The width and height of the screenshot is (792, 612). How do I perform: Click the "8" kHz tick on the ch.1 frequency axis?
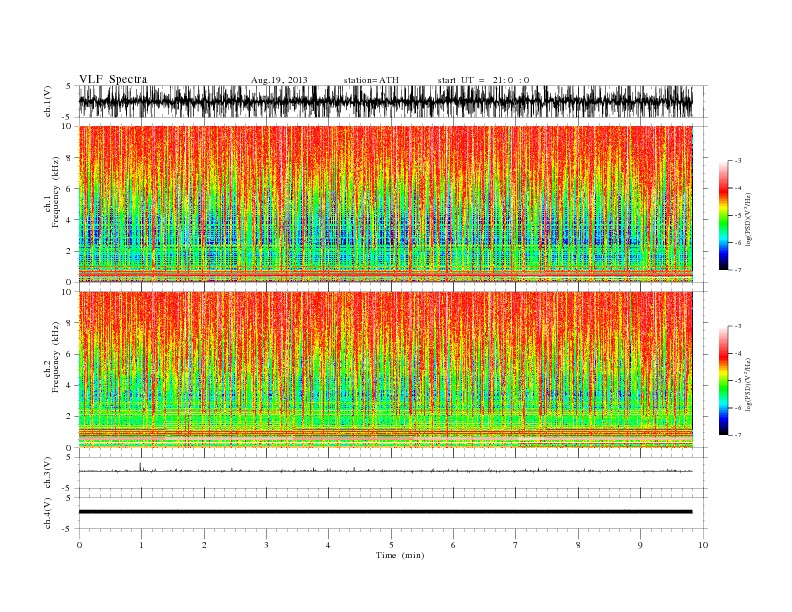tap(69, 158)
